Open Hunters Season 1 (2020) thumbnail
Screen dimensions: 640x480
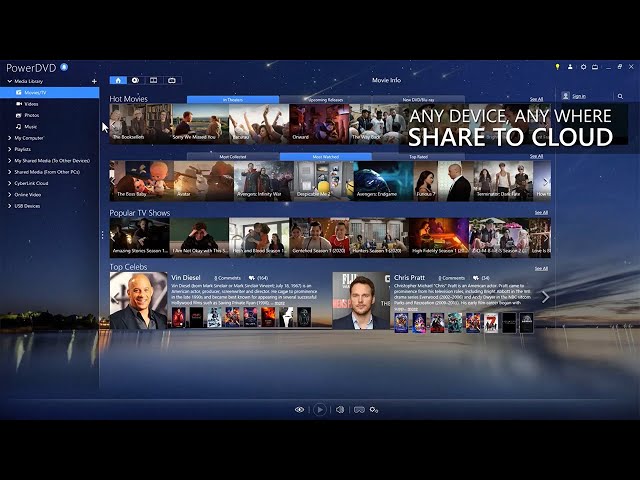(379, 238)
